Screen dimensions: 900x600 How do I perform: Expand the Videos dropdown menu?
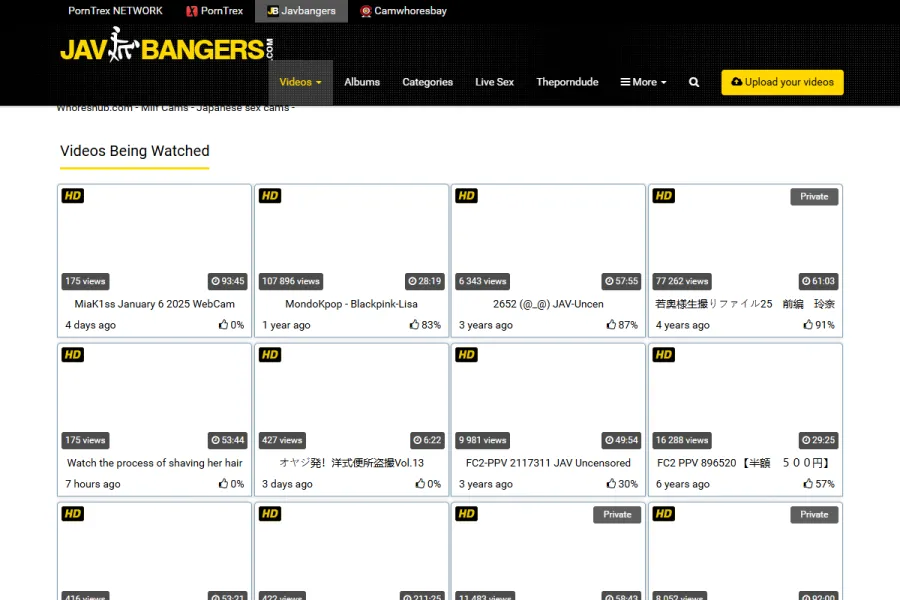pyautogui.click(x=300, y=82)
